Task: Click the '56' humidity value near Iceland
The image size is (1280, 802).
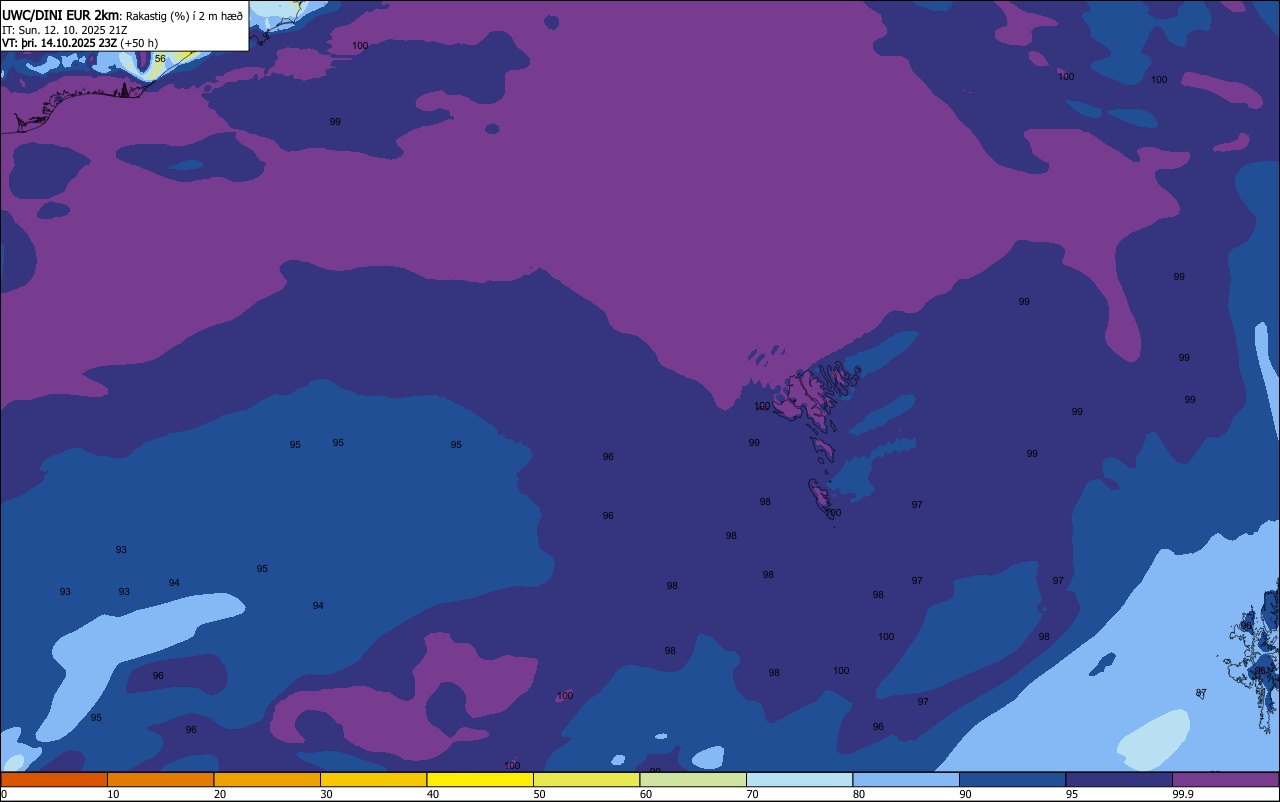Action: (160, 59)
